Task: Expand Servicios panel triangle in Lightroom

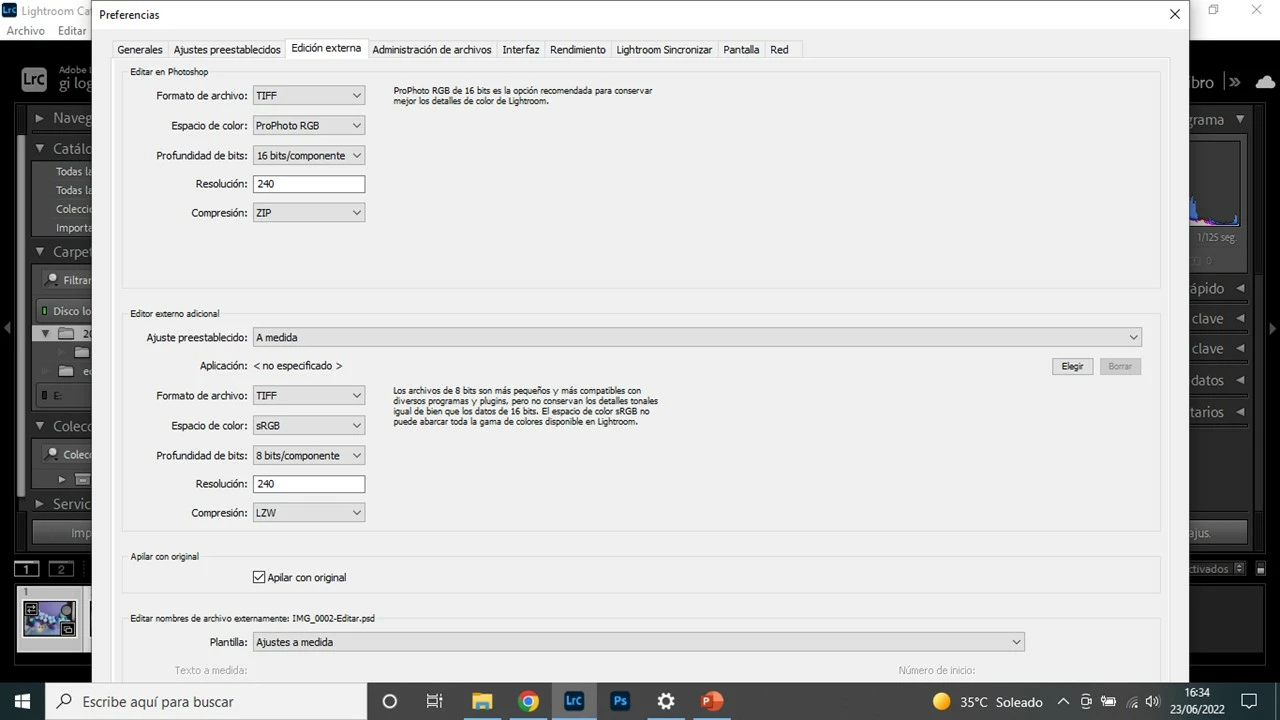Action: [40, 504]
